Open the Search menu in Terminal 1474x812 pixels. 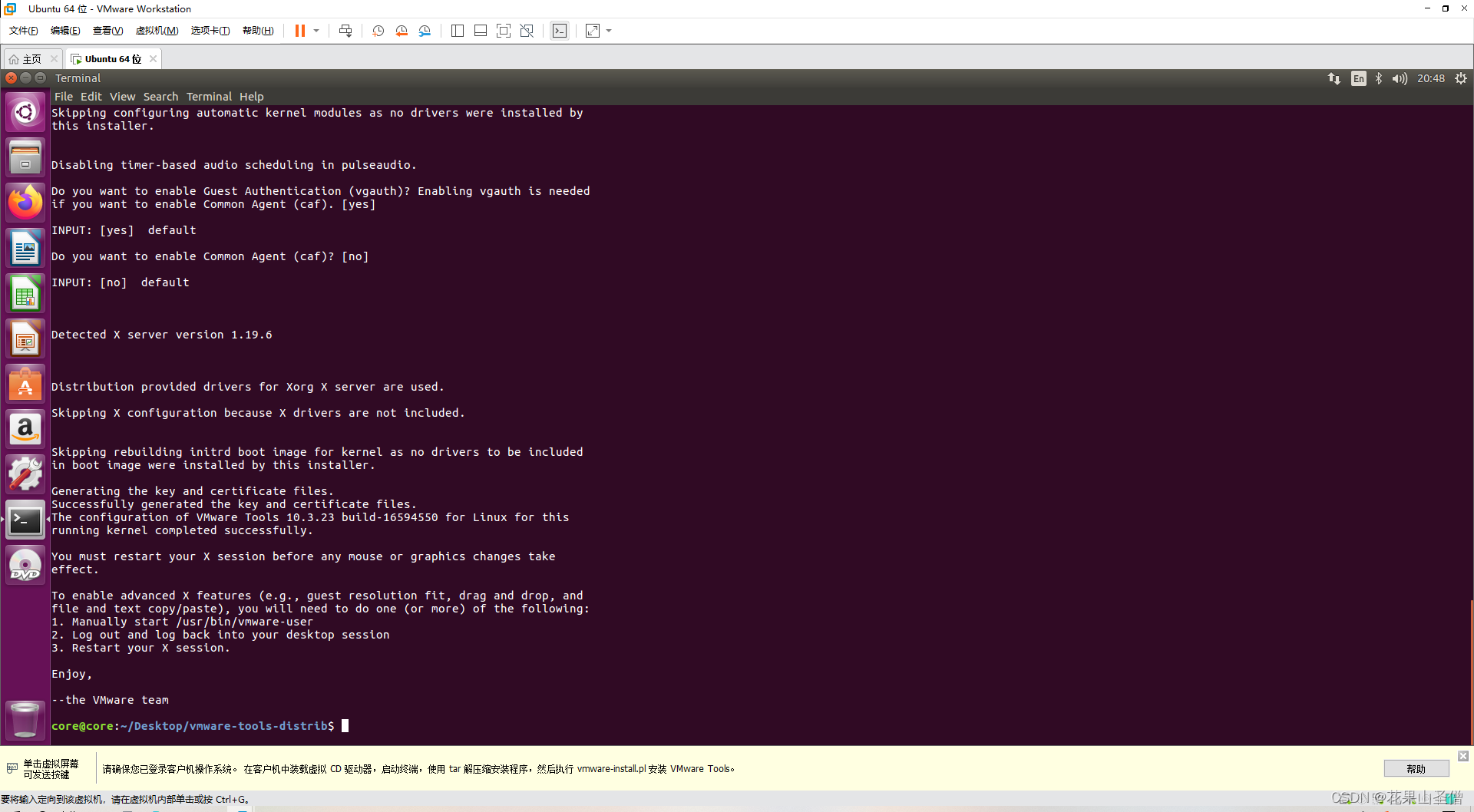[x=160, y=96]
